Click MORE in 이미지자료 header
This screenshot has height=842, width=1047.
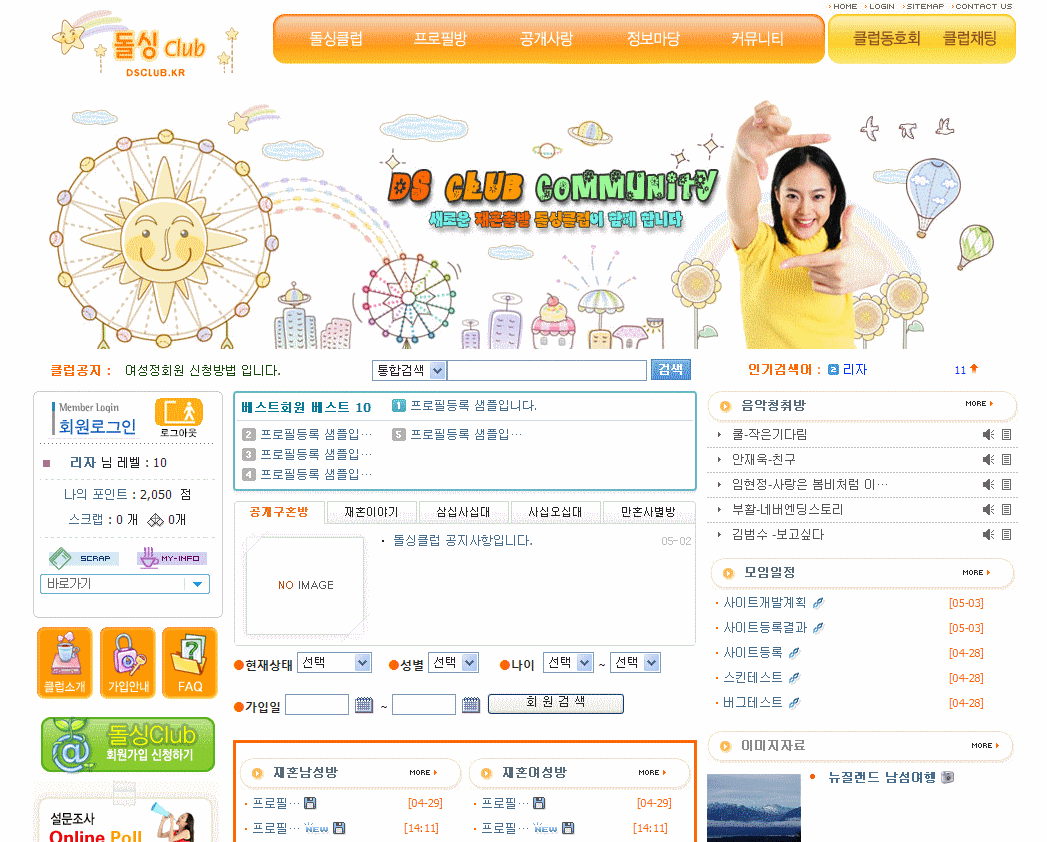point(985,746)
